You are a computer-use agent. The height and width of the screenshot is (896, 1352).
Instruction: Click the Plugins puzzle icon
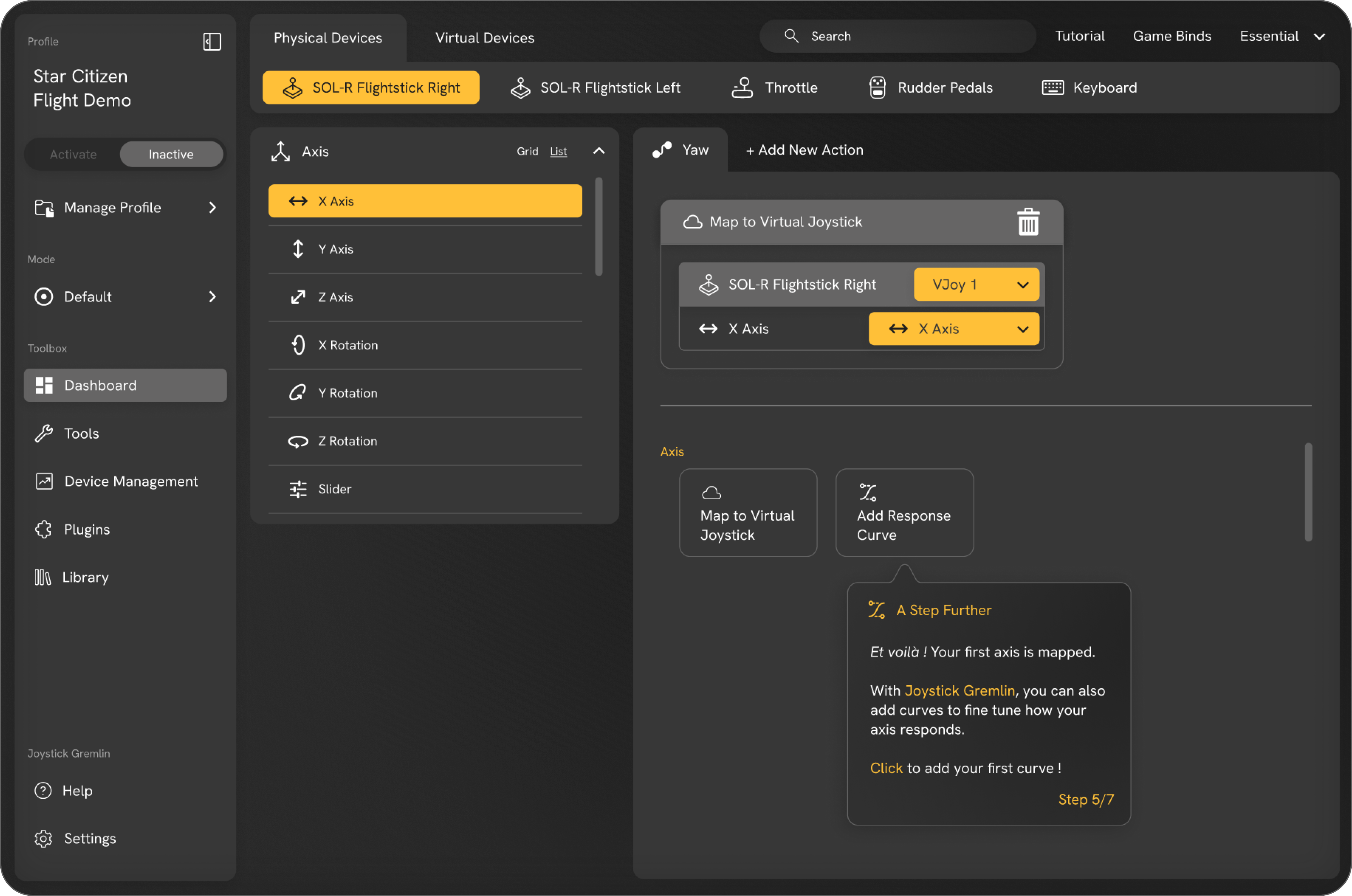tap(44, 530)
